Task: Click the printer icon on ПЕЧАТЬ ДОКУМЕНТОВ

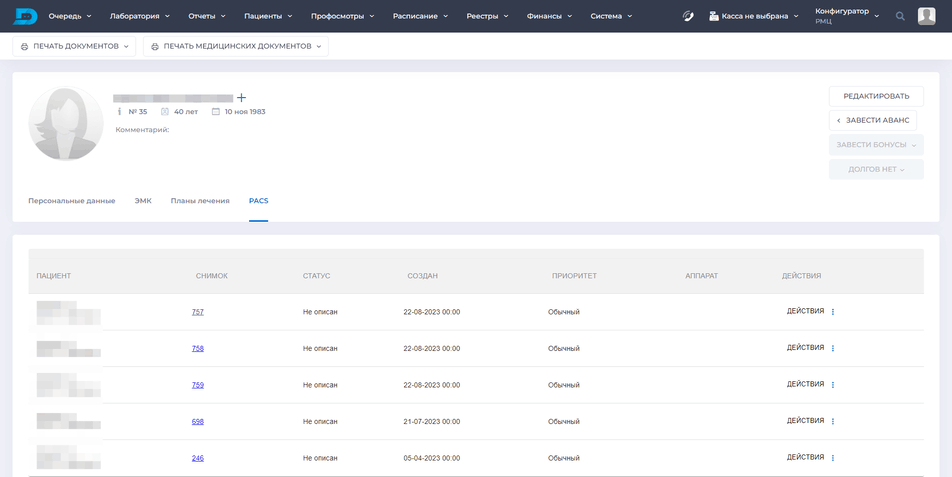Action: [24, 46]
